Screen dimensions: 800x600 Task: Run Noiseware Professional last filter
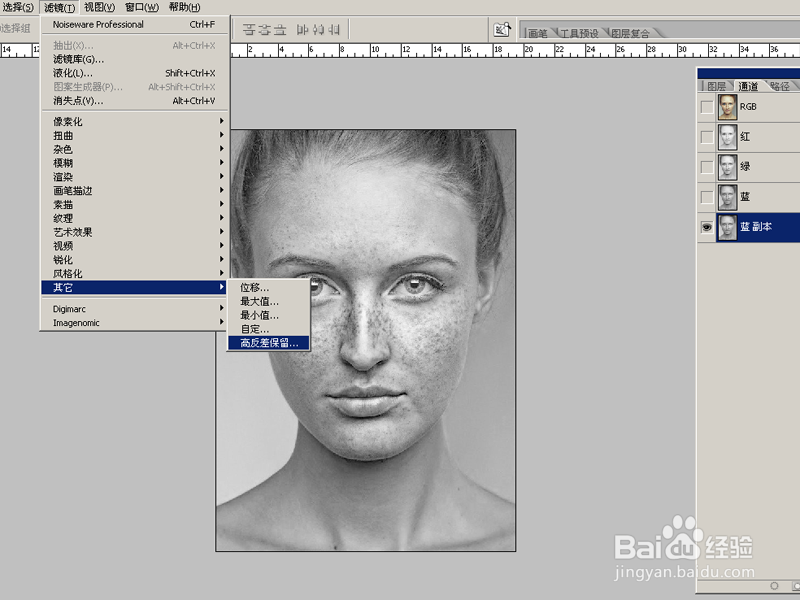click(135, 24)
